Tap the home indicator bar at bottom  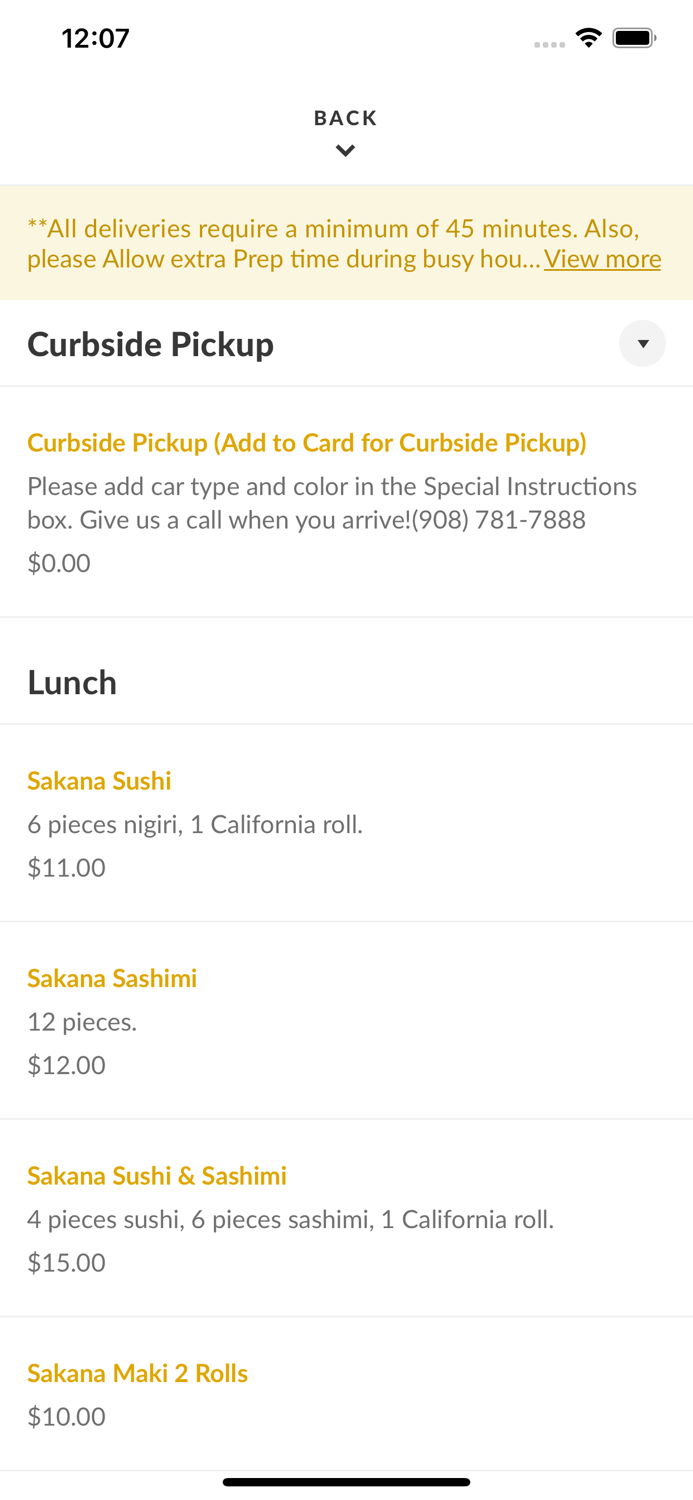(x=346, y=1482)
